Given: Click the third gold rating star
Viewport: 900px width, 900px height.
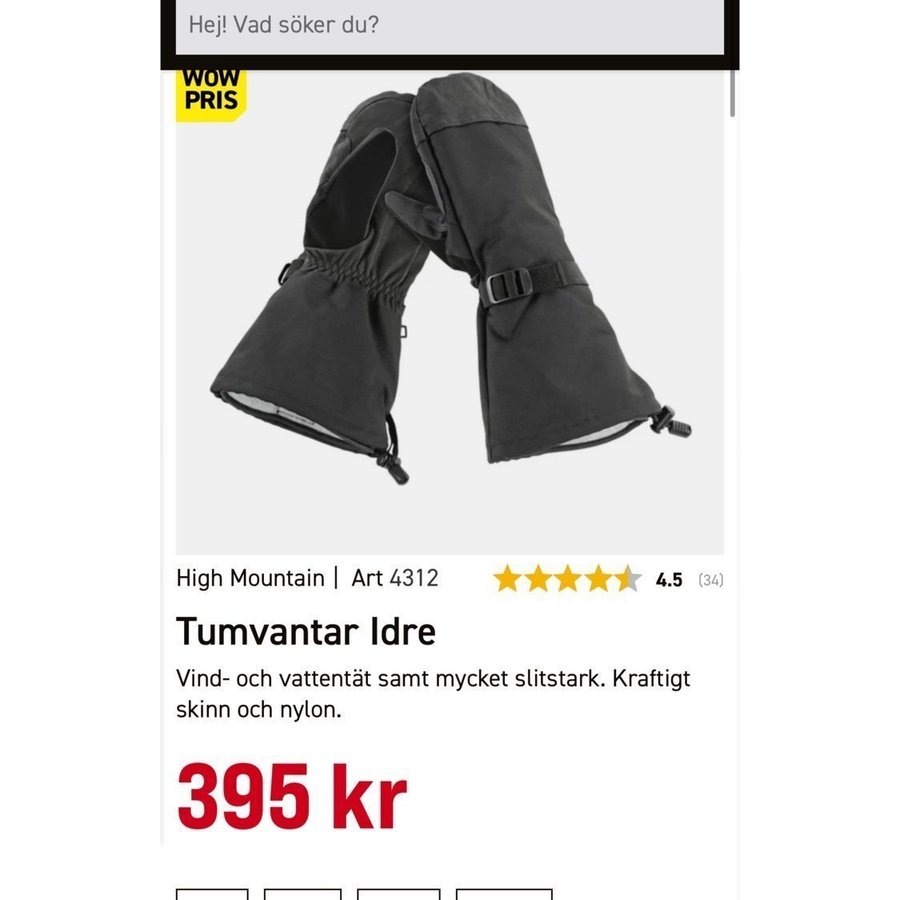Looking at the screenshot, I should [x=568, y=579].
